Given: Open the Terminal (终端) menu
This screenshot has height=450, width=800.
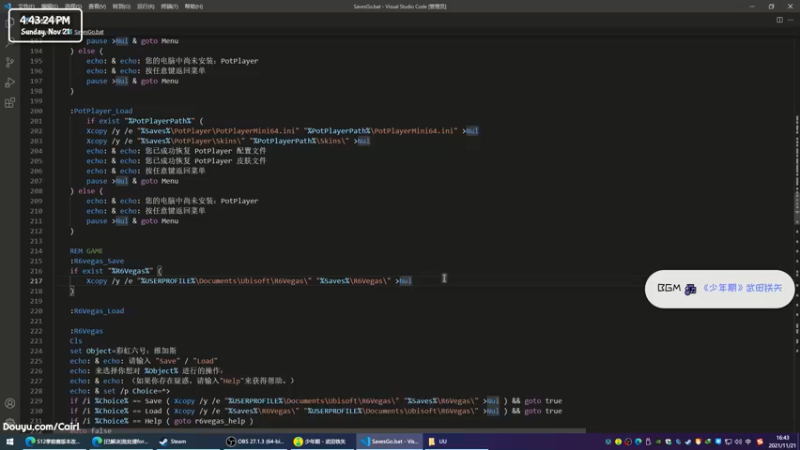Looking at the screenshot, I should coord(169,7).
